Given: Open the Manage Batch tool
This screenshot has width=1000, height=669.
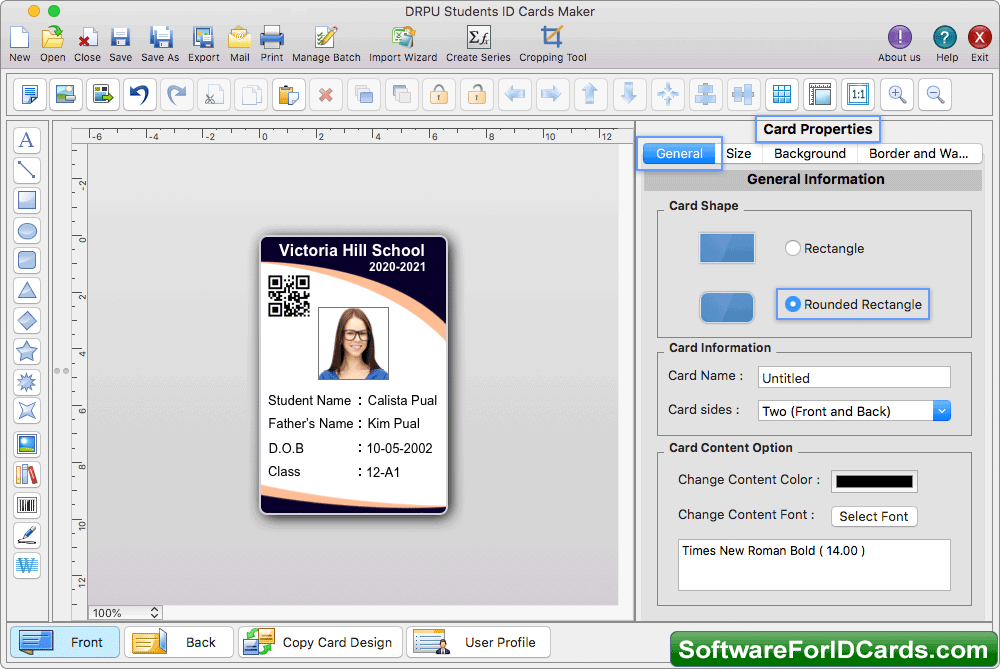Looking at the screenshot, I should [x=326, y=38].
